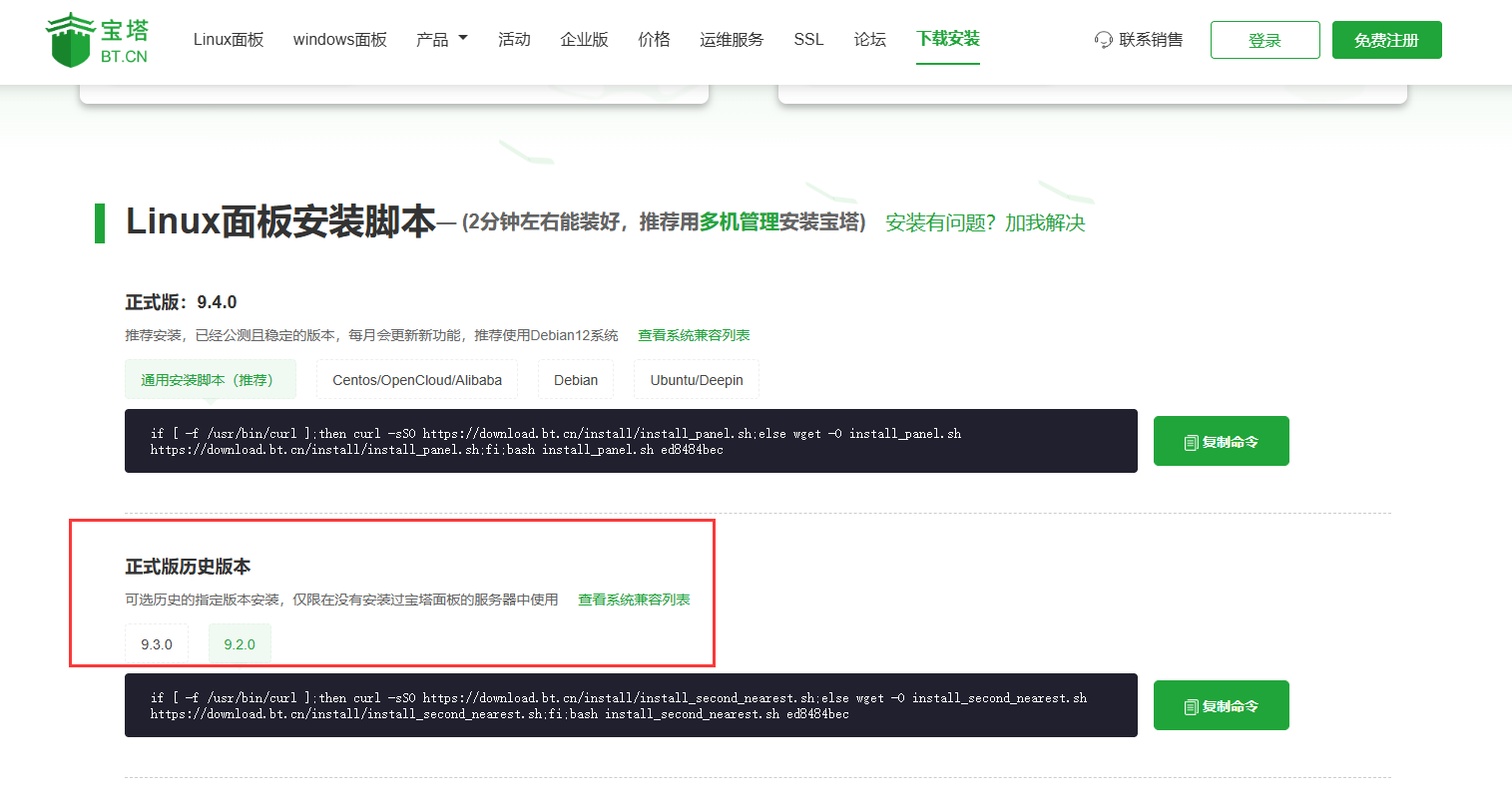Go to the 活动 page

(514, 40)
